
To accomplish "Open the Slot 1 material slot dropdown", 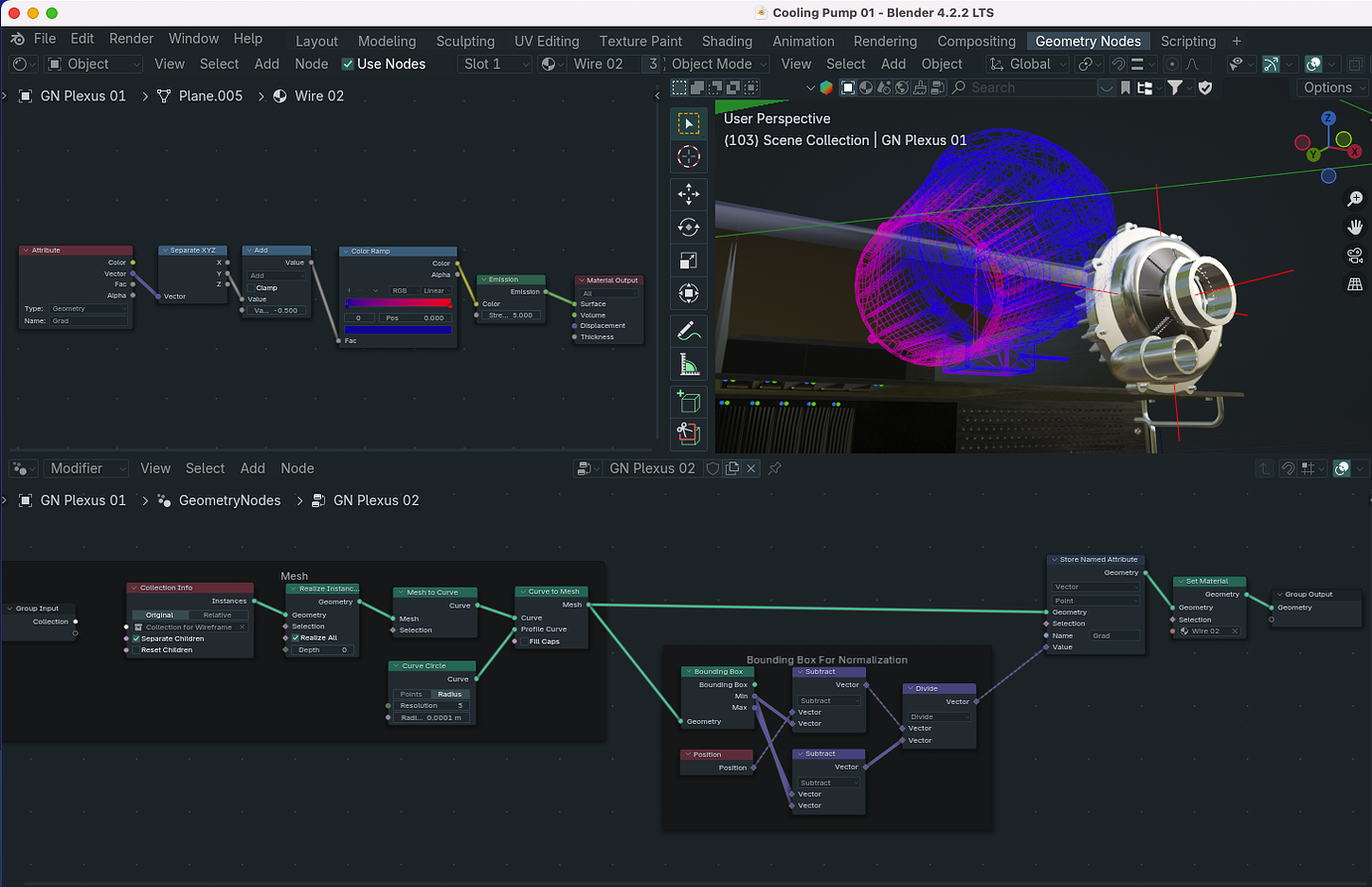I will (x=495, y=64).
